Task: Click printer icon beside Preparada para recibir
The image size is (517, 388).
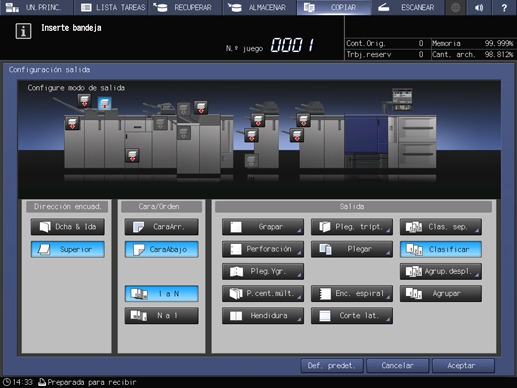Action: [42, 382]
